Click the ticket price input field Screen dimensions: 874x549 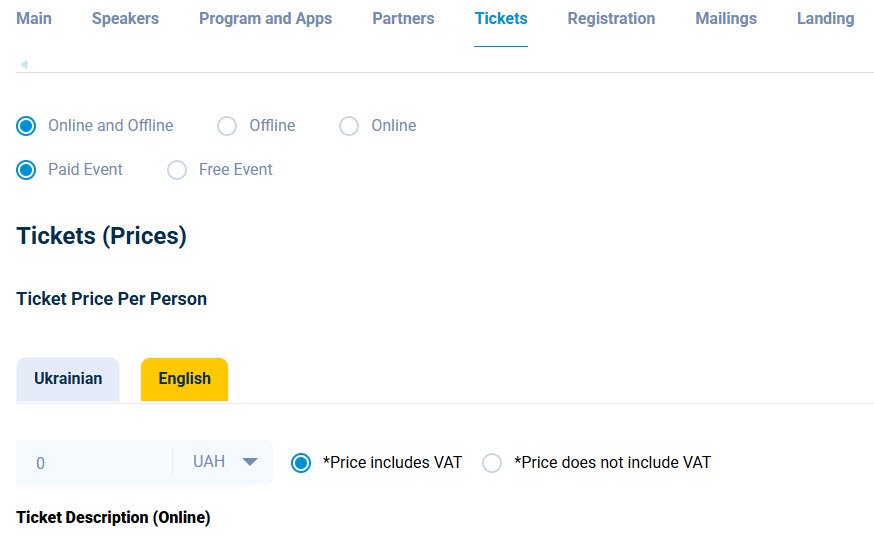(95, 463)
